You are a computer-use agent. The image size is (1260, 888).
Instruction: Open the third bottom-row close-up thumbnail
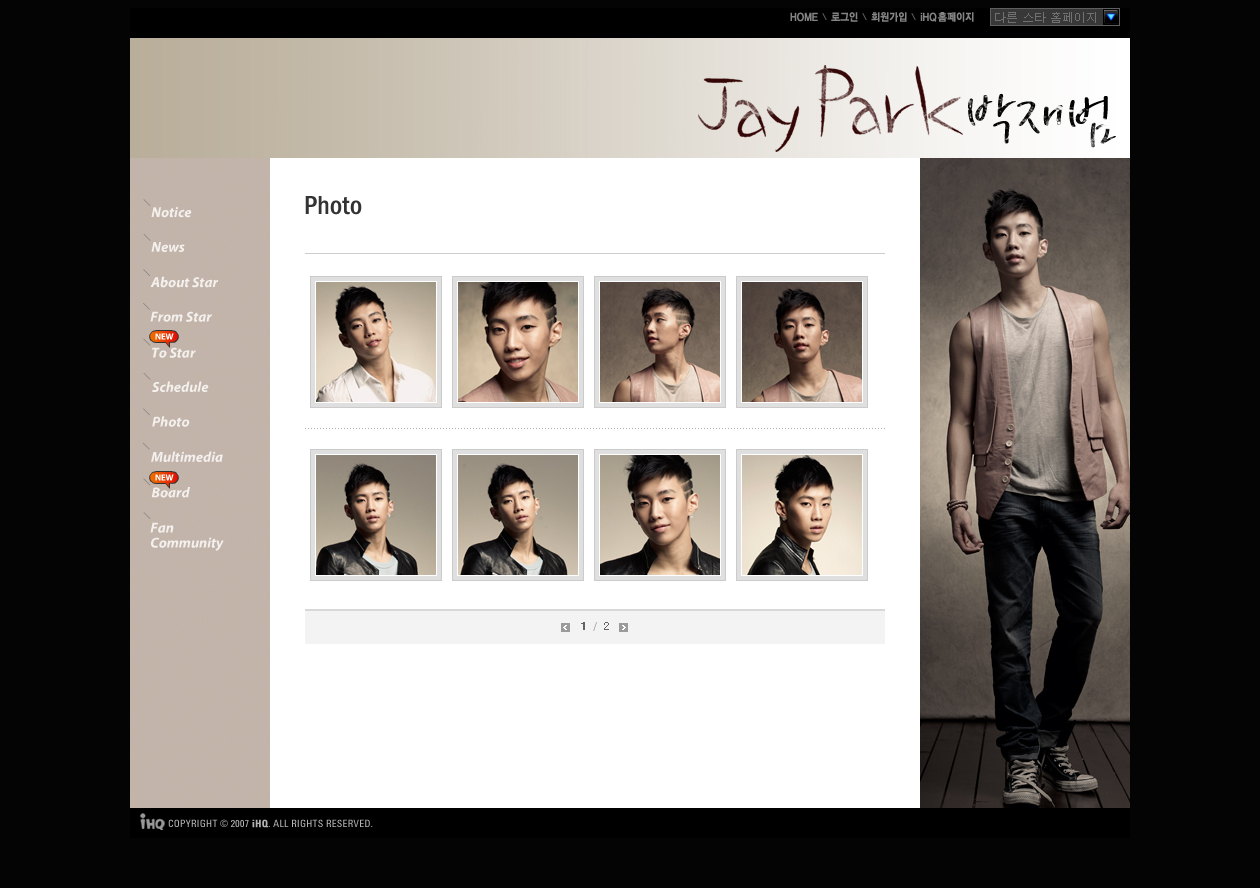660,515
